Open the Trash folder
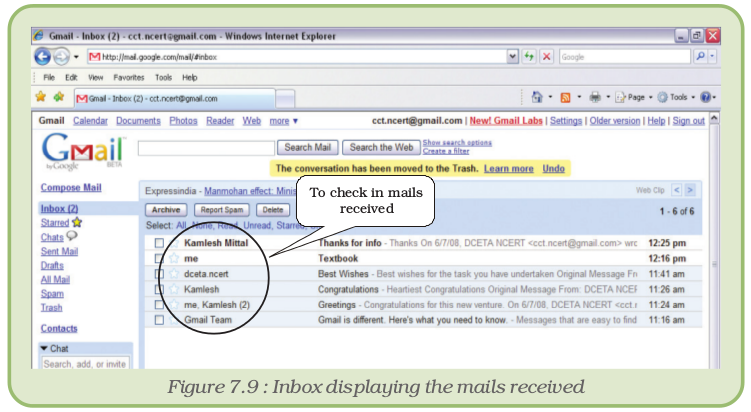This screenshot has height=412, width=751. (x=51, y=308)
